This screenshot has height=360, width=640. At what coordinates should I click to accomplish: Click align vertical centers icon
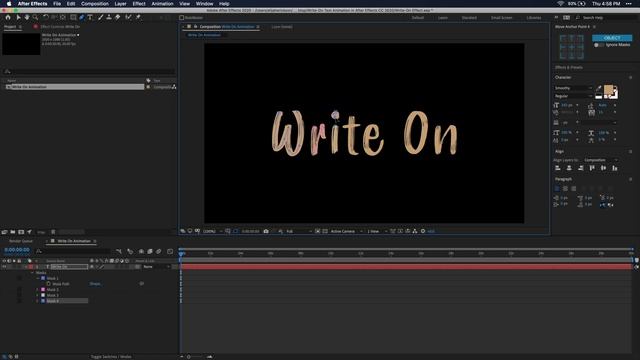[603, 168]
